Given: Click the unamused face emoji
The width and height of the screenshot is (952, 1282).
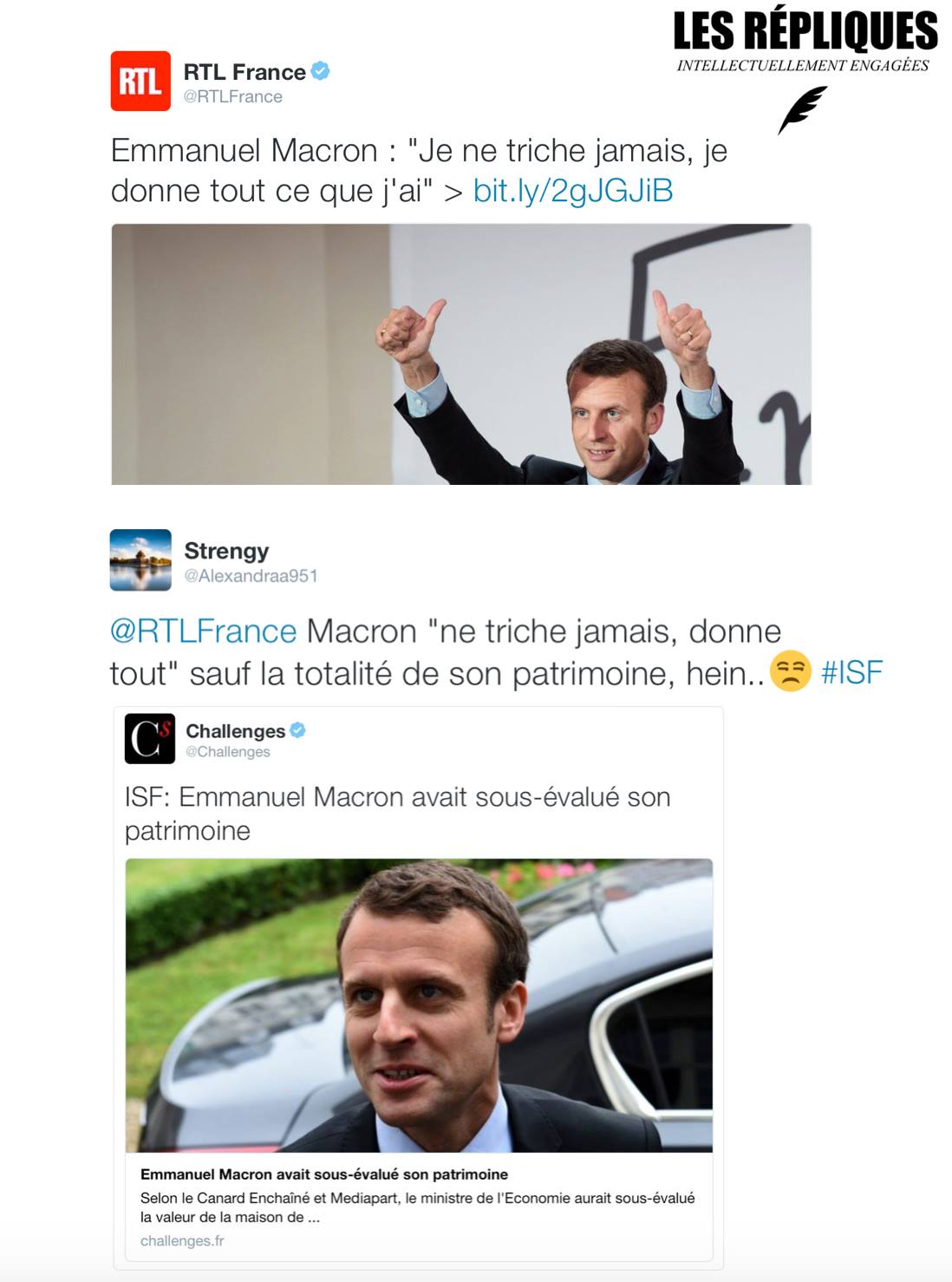Looking at the screenshot, I should click(790, 671).
